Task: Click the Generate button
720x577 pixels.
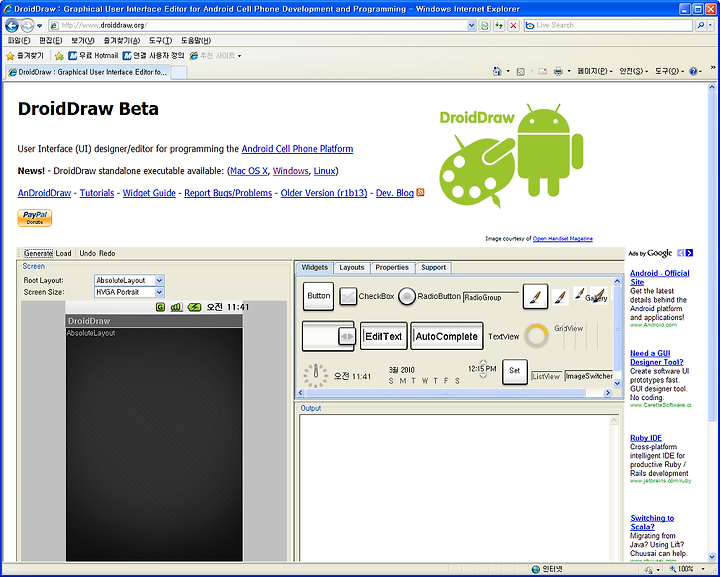Action: [x=38, y=253]
